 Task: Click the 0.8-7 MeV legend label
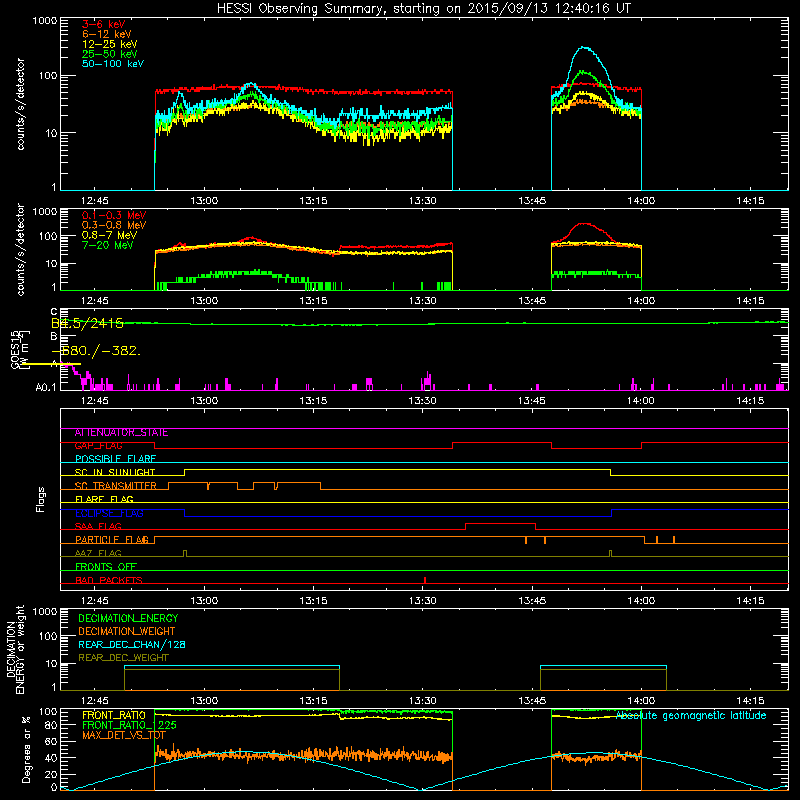point(109,235)
